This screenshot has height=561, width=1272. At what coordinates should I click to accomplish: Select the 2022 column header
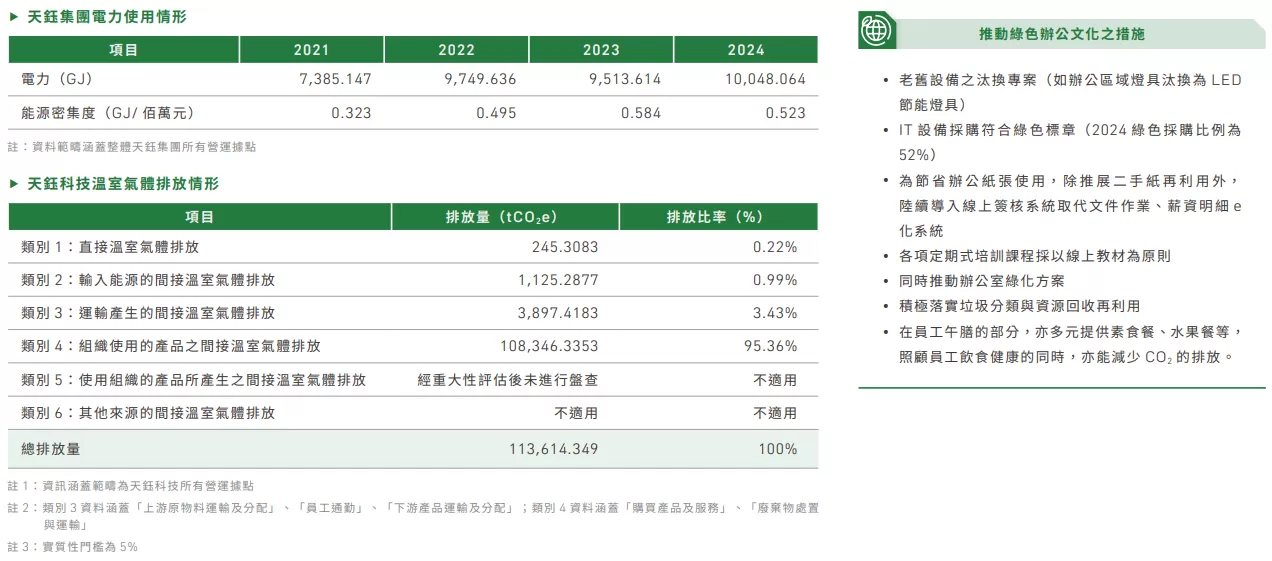[x=456, y=50]
